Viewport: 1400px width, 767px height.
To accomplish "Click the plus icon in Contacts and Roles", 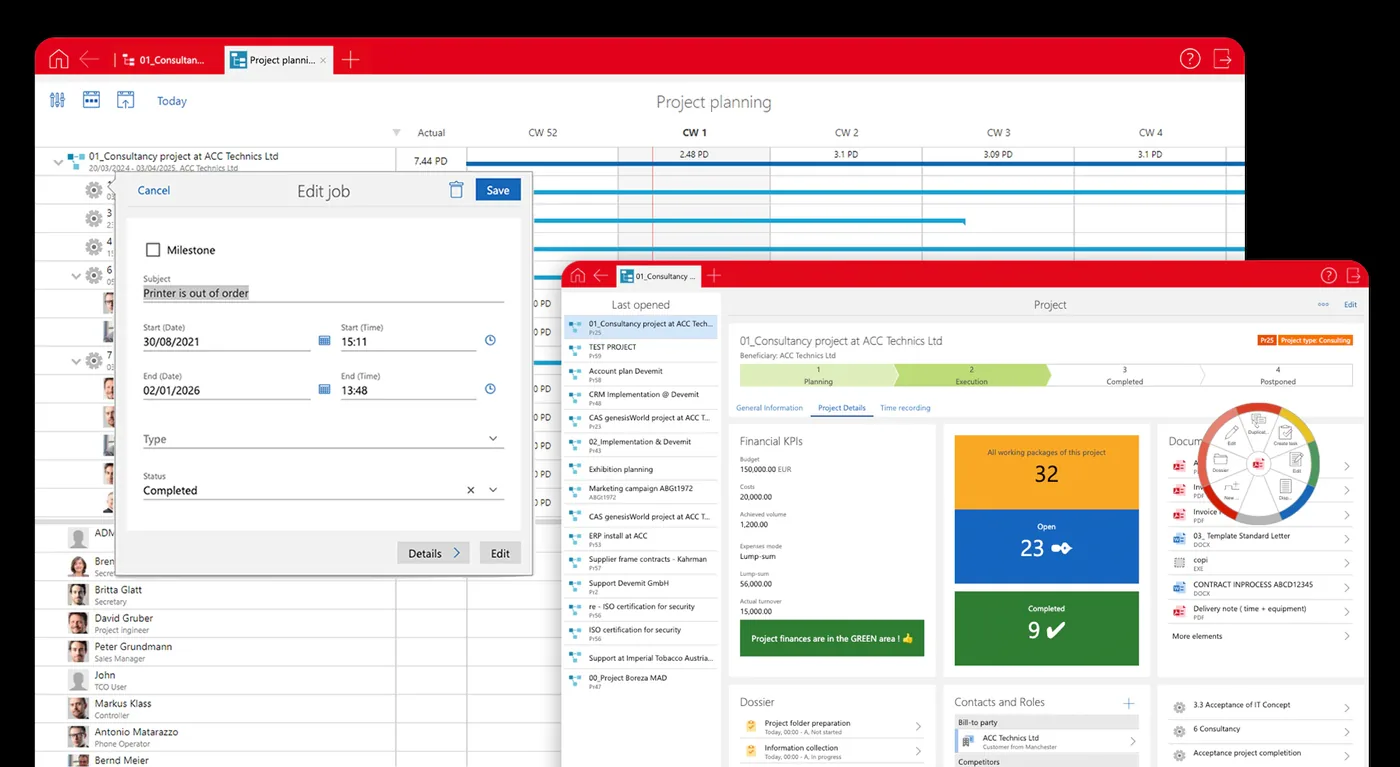I will (1129, 704).
